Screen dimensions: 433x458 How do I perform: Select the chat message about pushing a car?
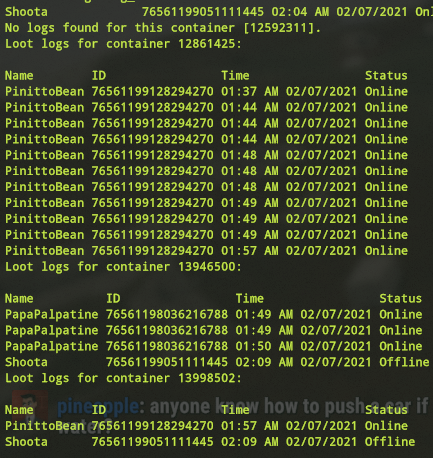[243, 415]
